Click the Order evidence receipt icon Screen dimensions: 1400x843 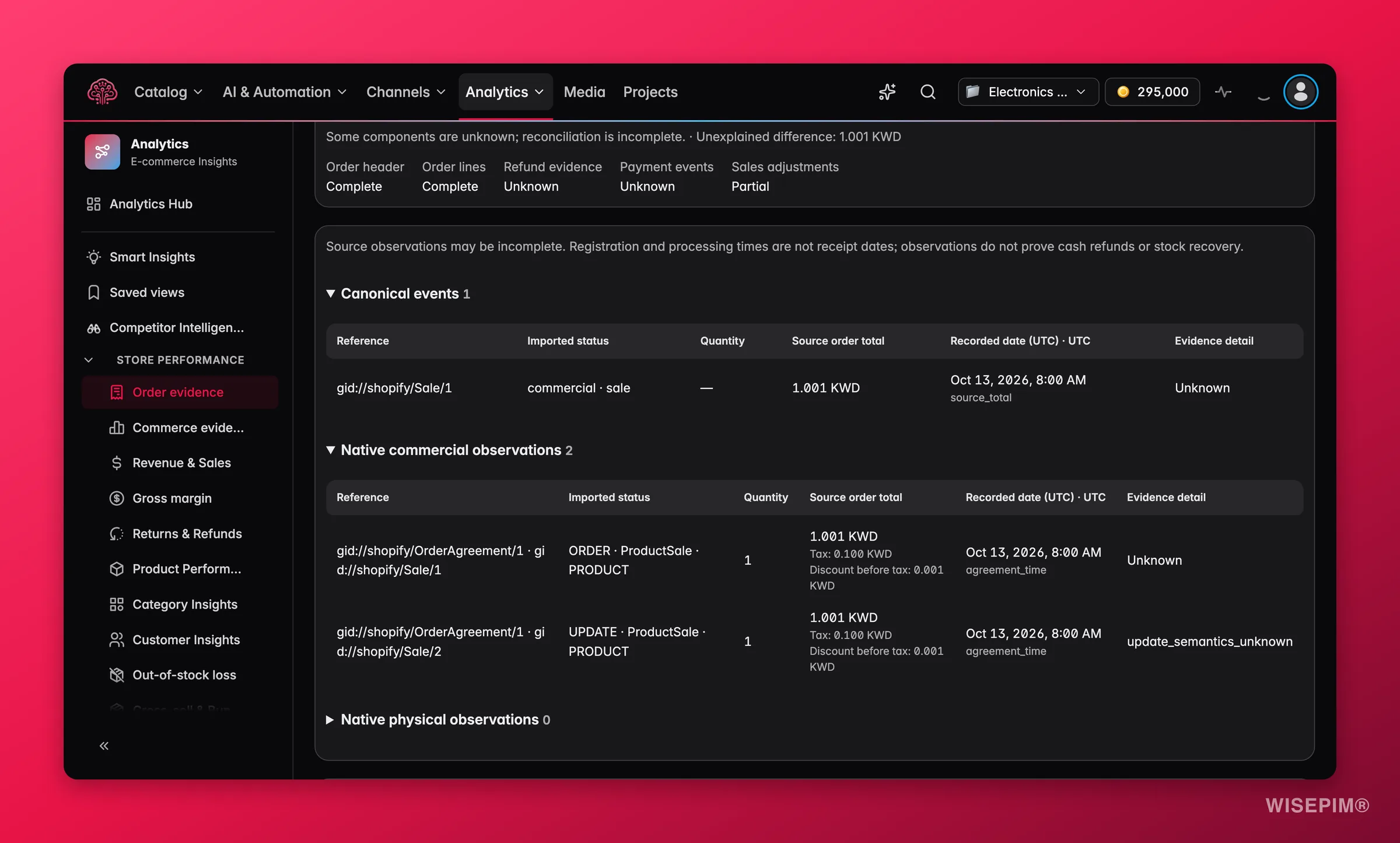117,392
